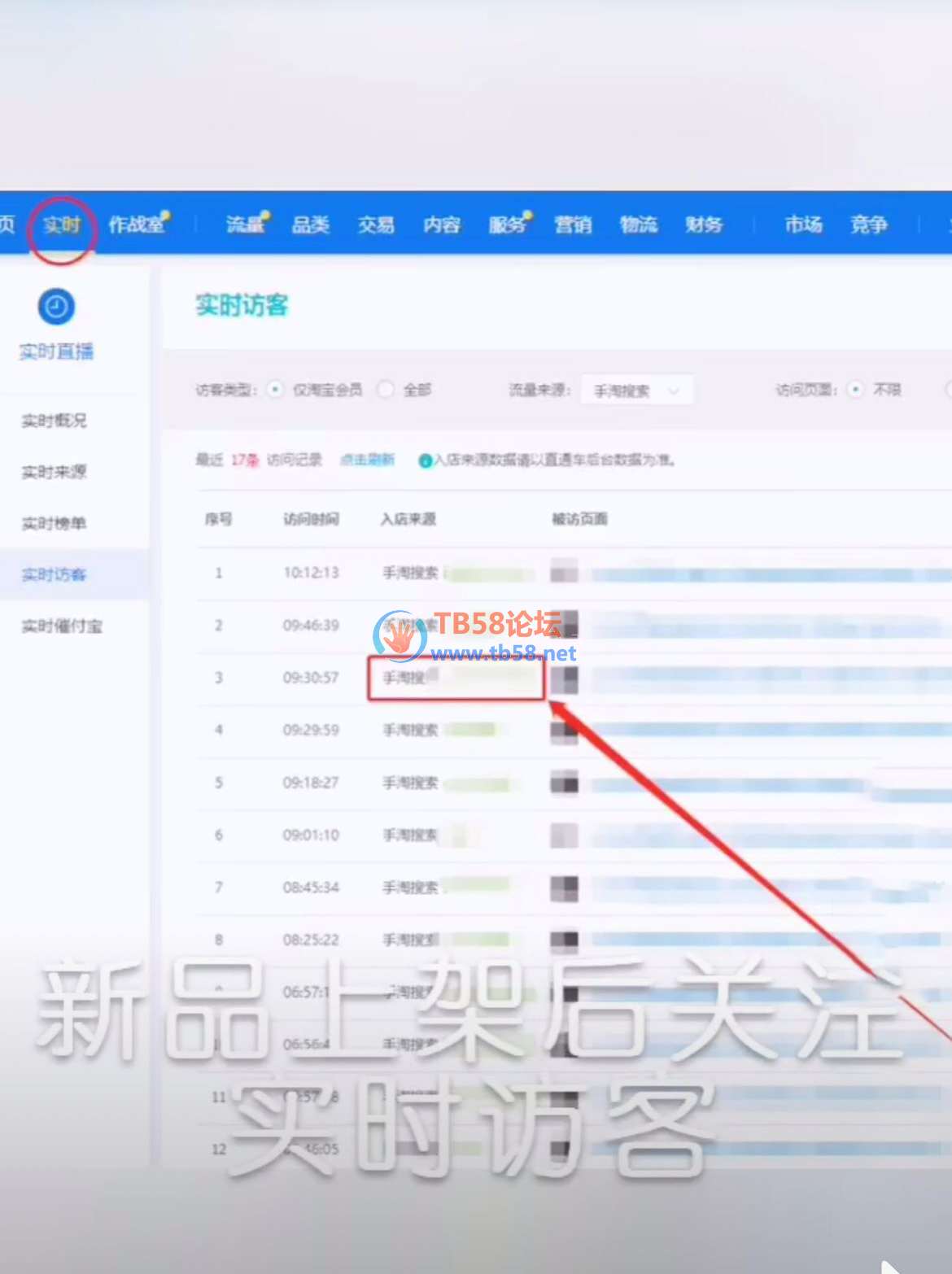Switch to the 流量 tab
The width and height of the screenshot is (952, 1274).
coord(246,225)
